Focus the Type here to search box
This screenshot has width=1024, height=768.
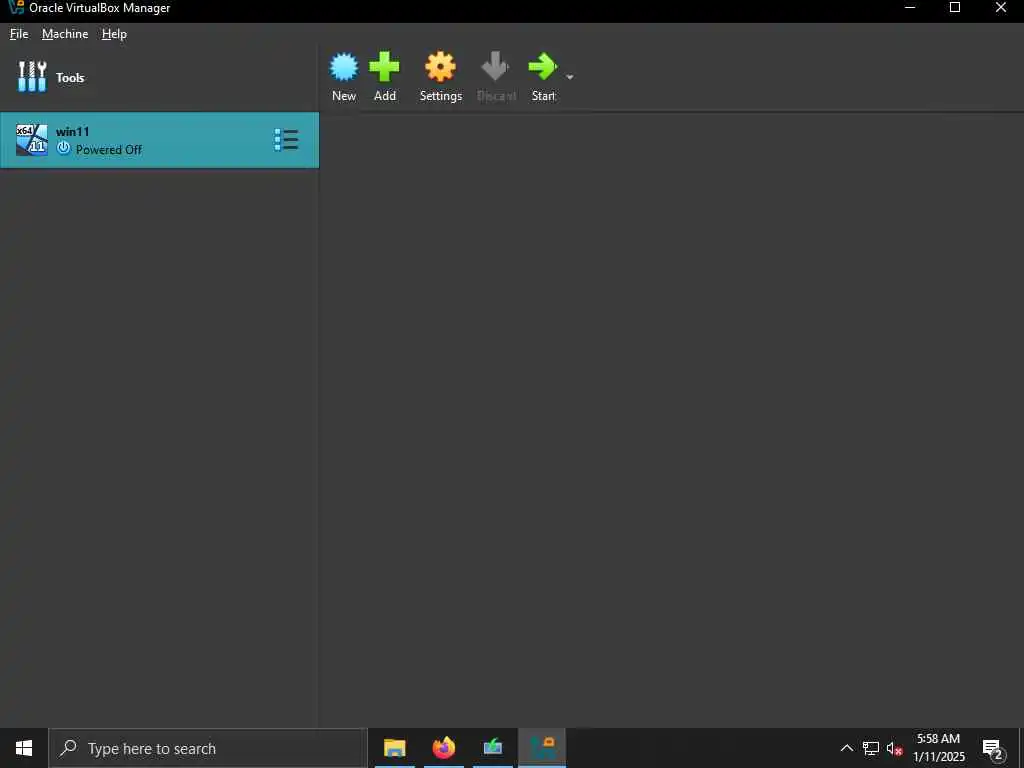pos(208,748)
